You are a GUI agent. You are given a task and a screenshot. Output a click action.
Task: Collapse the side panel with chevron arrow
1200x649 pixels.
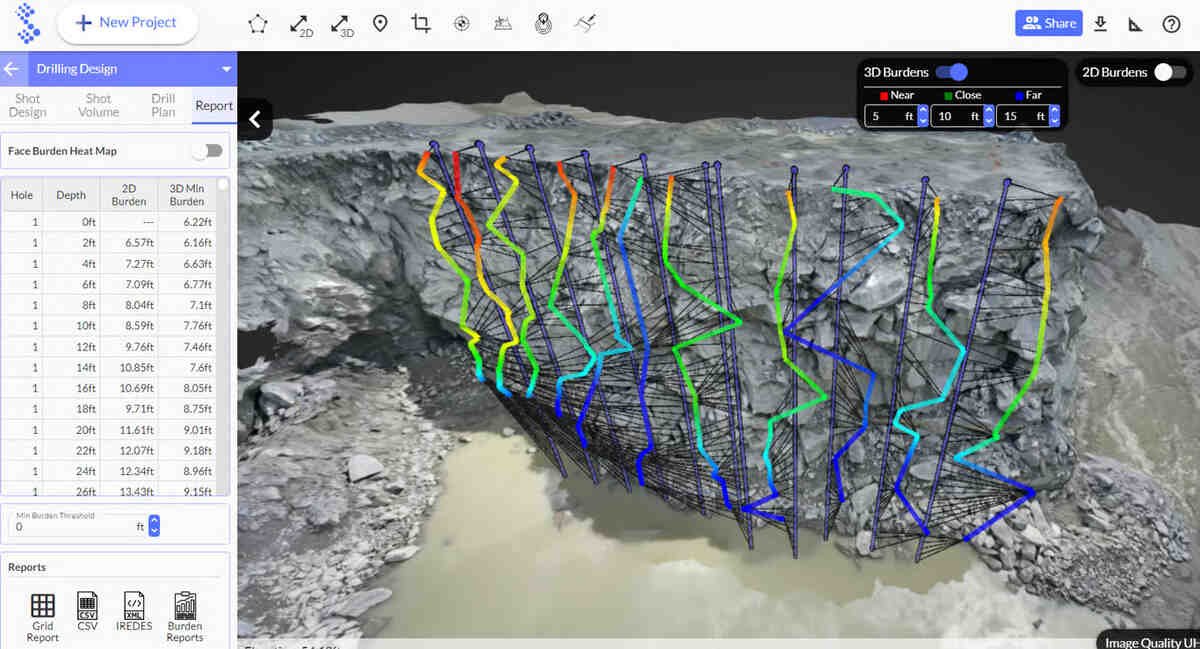[255, 119]
